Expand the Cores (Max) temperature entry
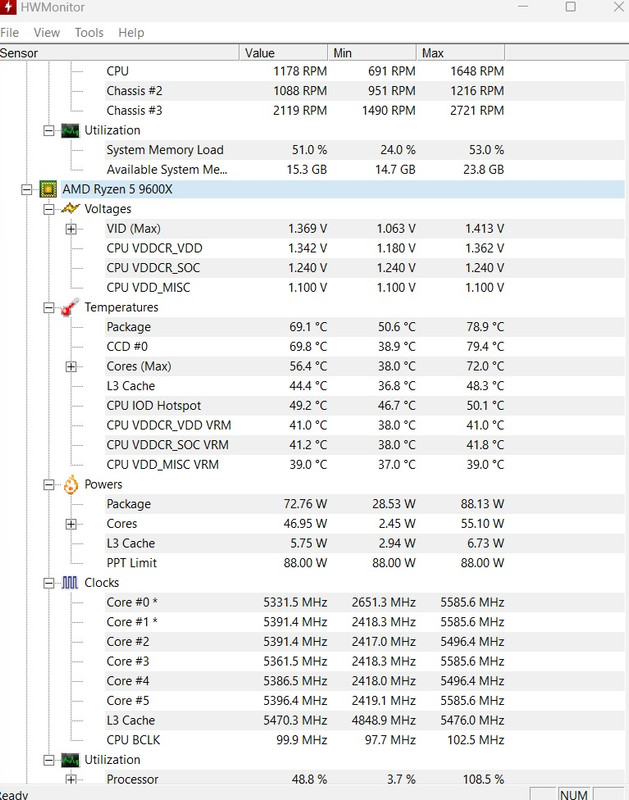The width and height of the screenshot is (629, 800). pos(71,367)
